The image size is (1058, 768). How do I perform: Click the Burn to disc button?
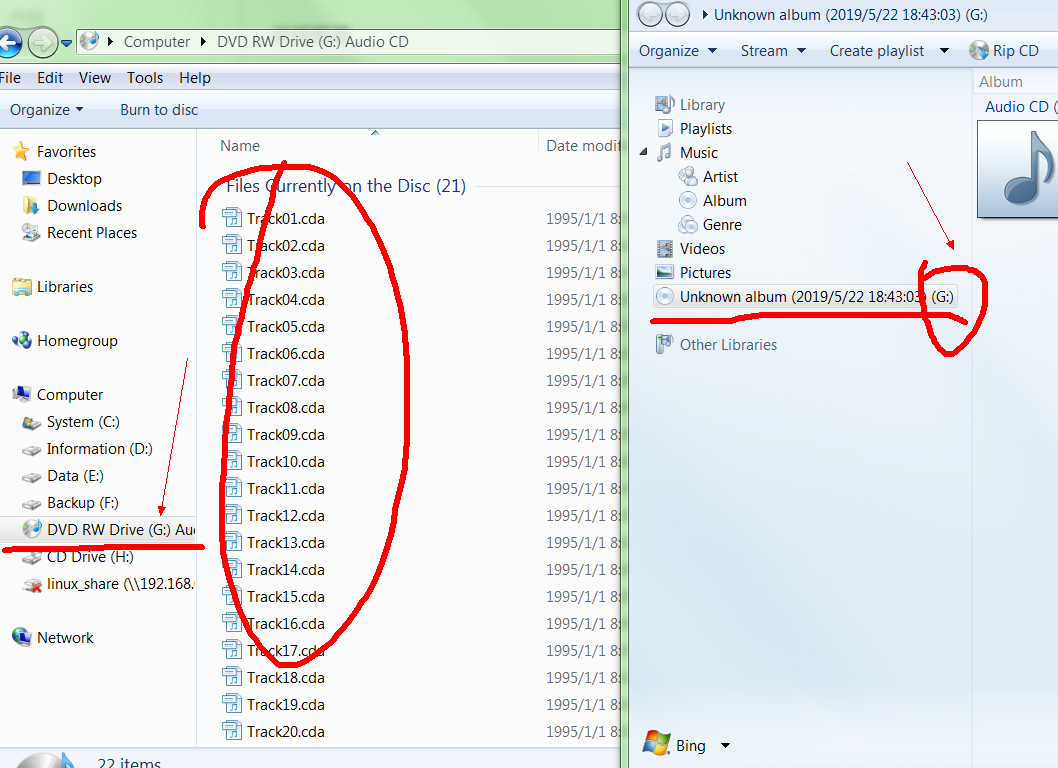coord(159,110)
